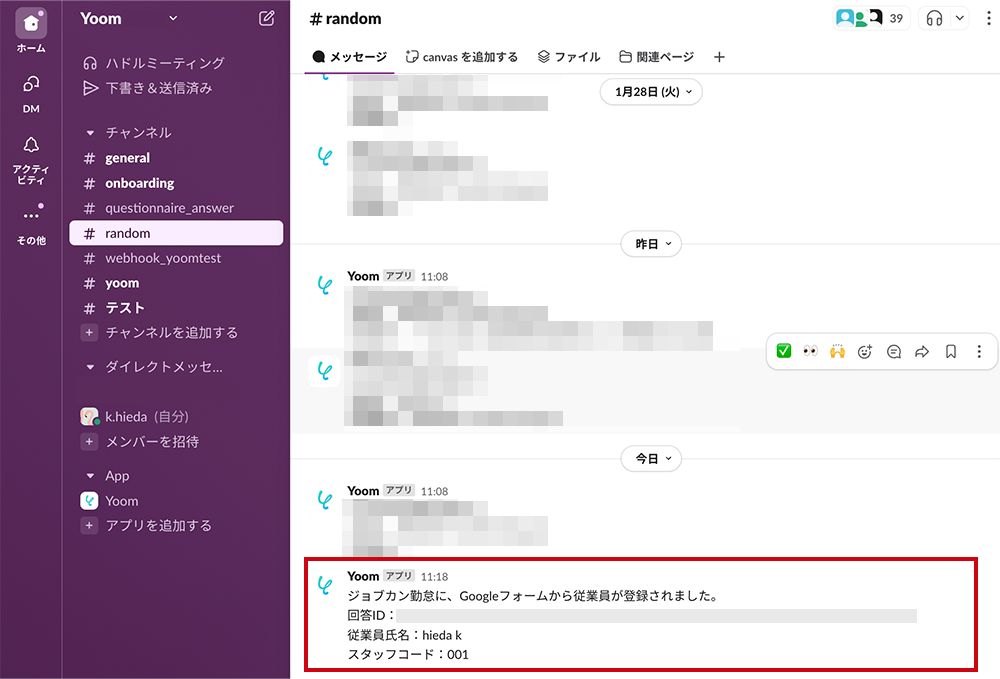Select the random channel in sidebar
Screen dimensions: 1000x679
tap(176, 233)
